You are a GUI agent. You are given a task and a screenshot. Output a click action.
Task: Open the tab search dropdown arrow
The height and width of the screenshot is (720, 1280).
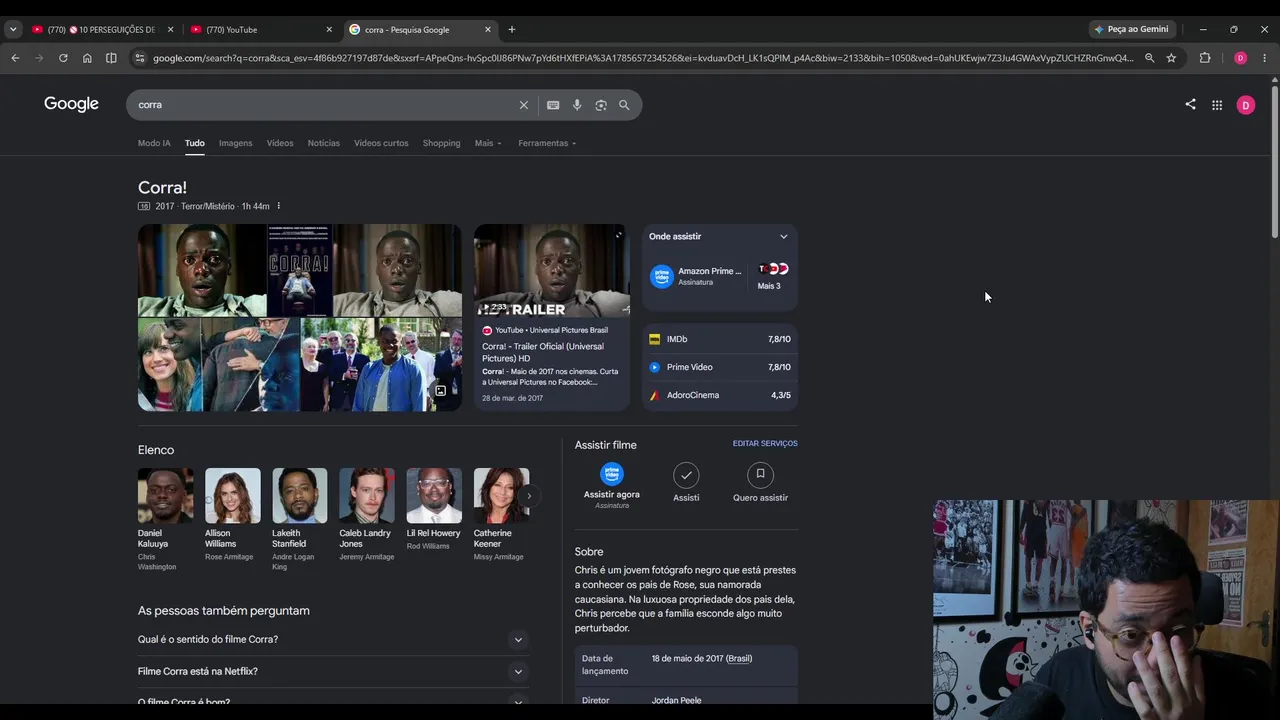13,30
